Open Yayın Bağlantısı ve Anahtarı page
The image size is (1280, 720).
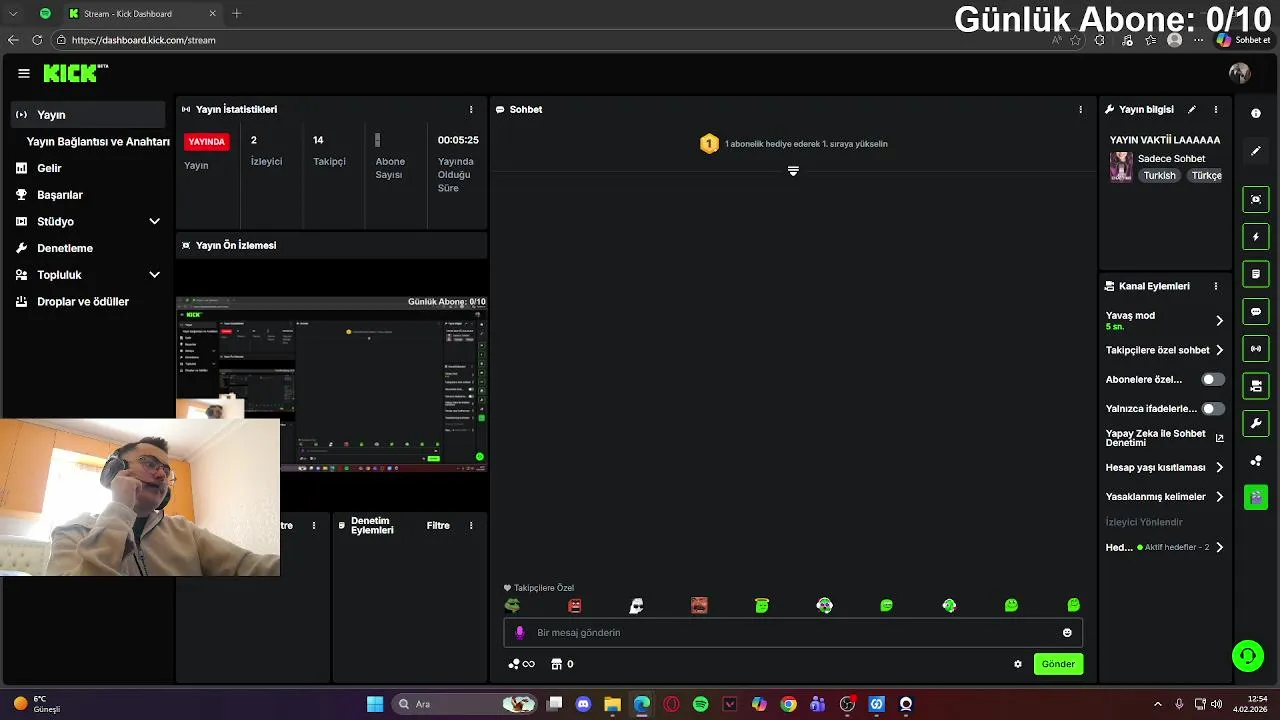pos(98,142)
